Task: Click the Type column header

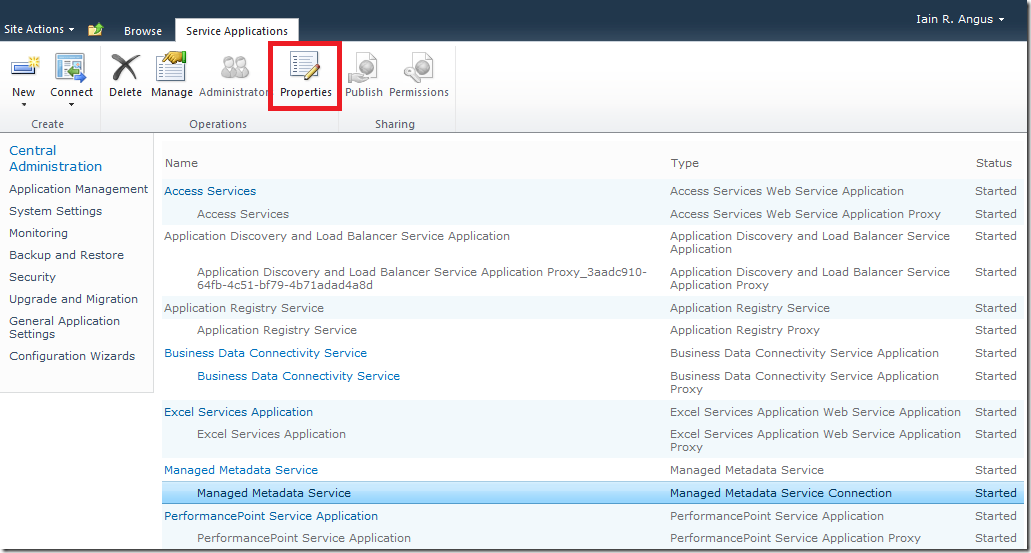Action: tap(684, 163)
